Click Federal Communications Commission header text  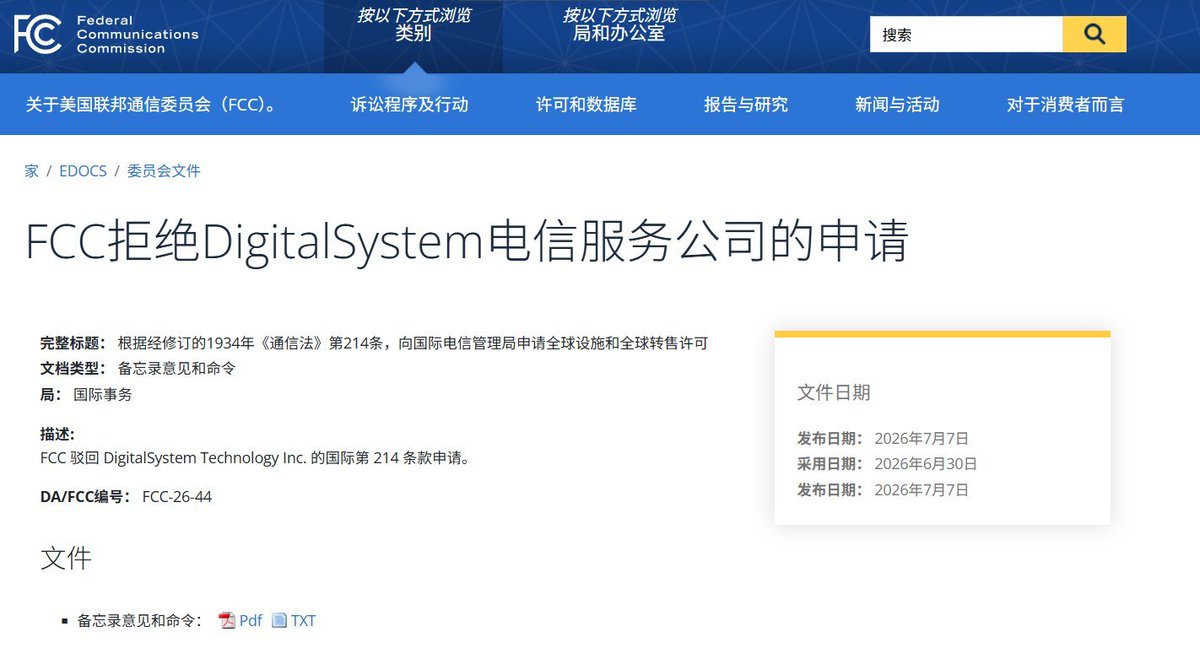pyautogui.click(x=137, y=34)
